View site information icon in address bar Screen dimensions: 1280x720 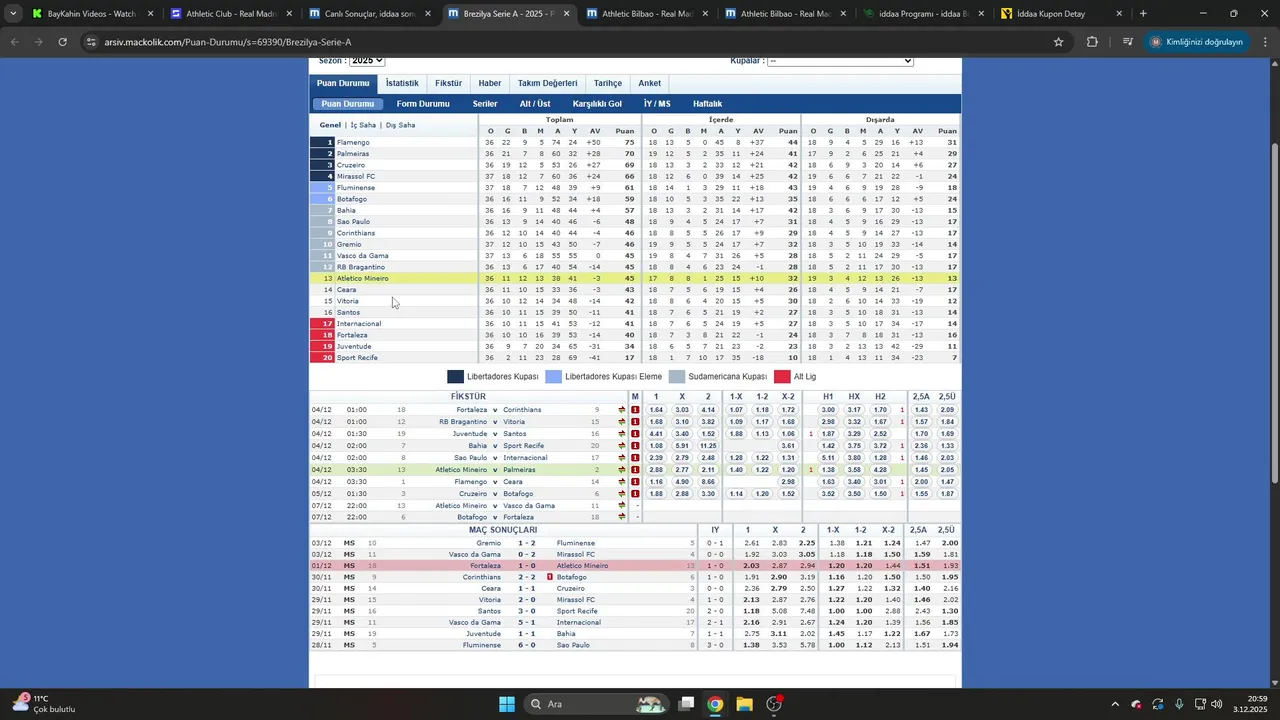coord(91,42)
